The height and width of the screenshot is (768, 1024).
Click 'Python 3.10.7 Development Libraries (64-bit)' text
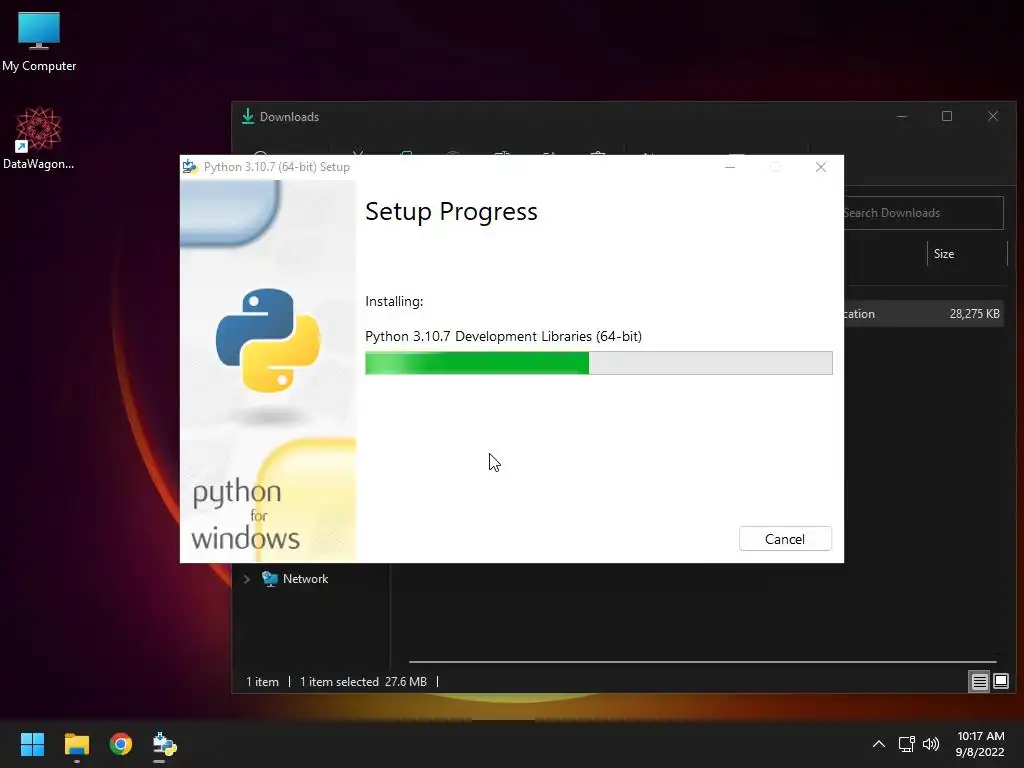[x=504, y=336]
